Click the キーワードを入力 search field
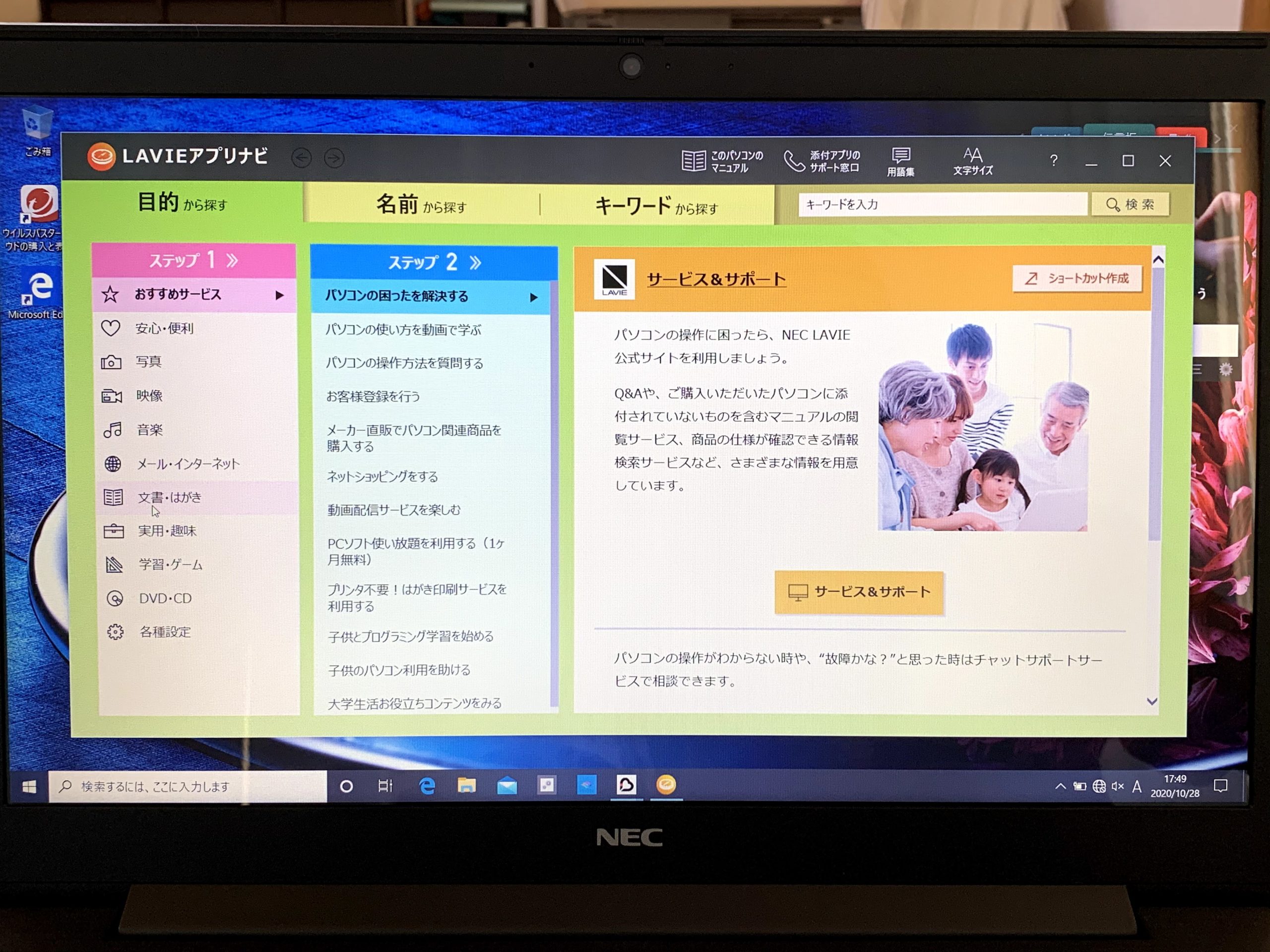The height and width of the screenshot is (952, 1270). point(942,204)
